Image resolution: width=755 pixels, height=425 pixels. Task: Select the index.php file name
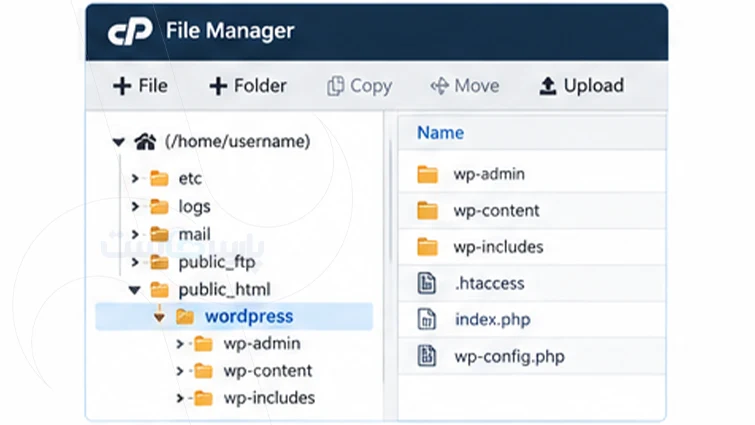click(x=493, y=320)
